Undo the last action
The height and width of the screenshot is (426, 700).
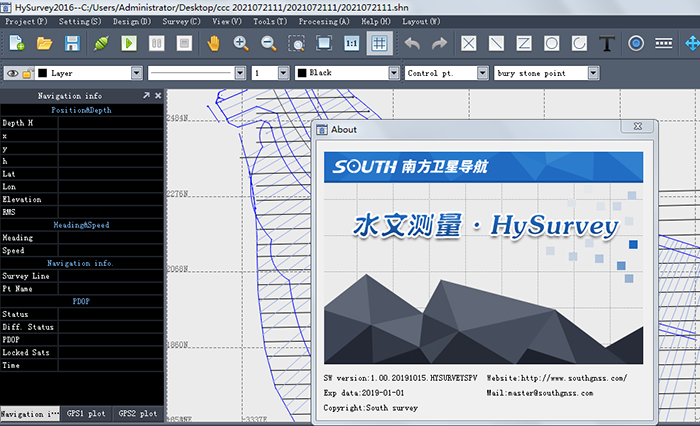(412, 43)
